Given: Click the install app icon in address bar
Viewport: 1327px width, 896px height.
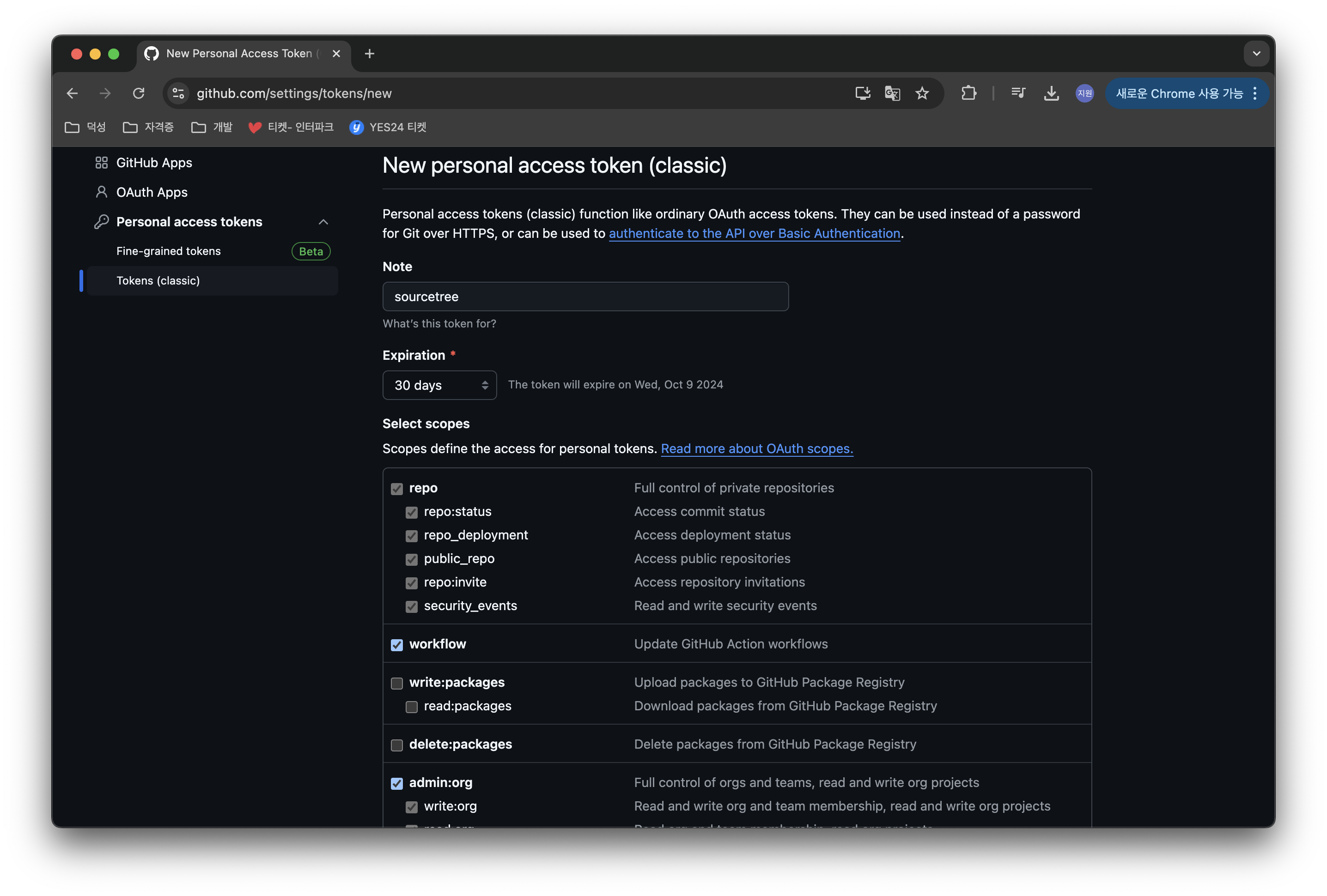Looking at the screenshot, I should point(862,93).
